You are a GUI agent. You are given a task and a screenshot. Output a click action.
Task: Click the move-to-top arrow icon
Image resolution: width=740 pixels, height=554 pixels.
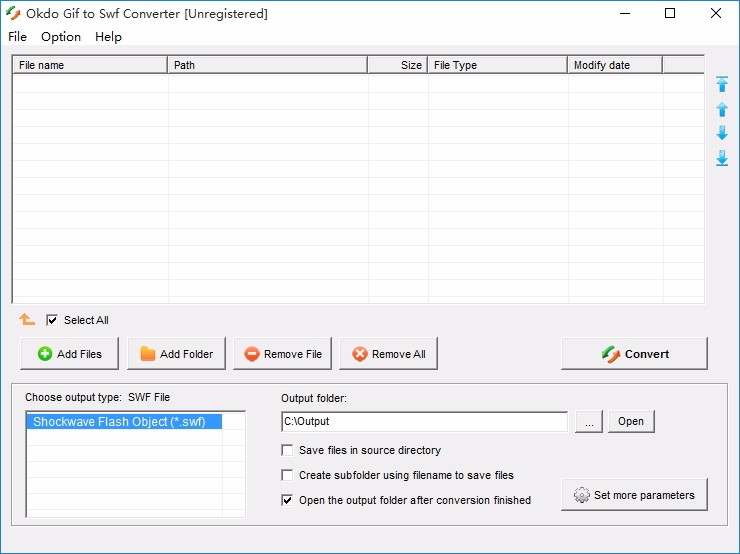[722, 84]
